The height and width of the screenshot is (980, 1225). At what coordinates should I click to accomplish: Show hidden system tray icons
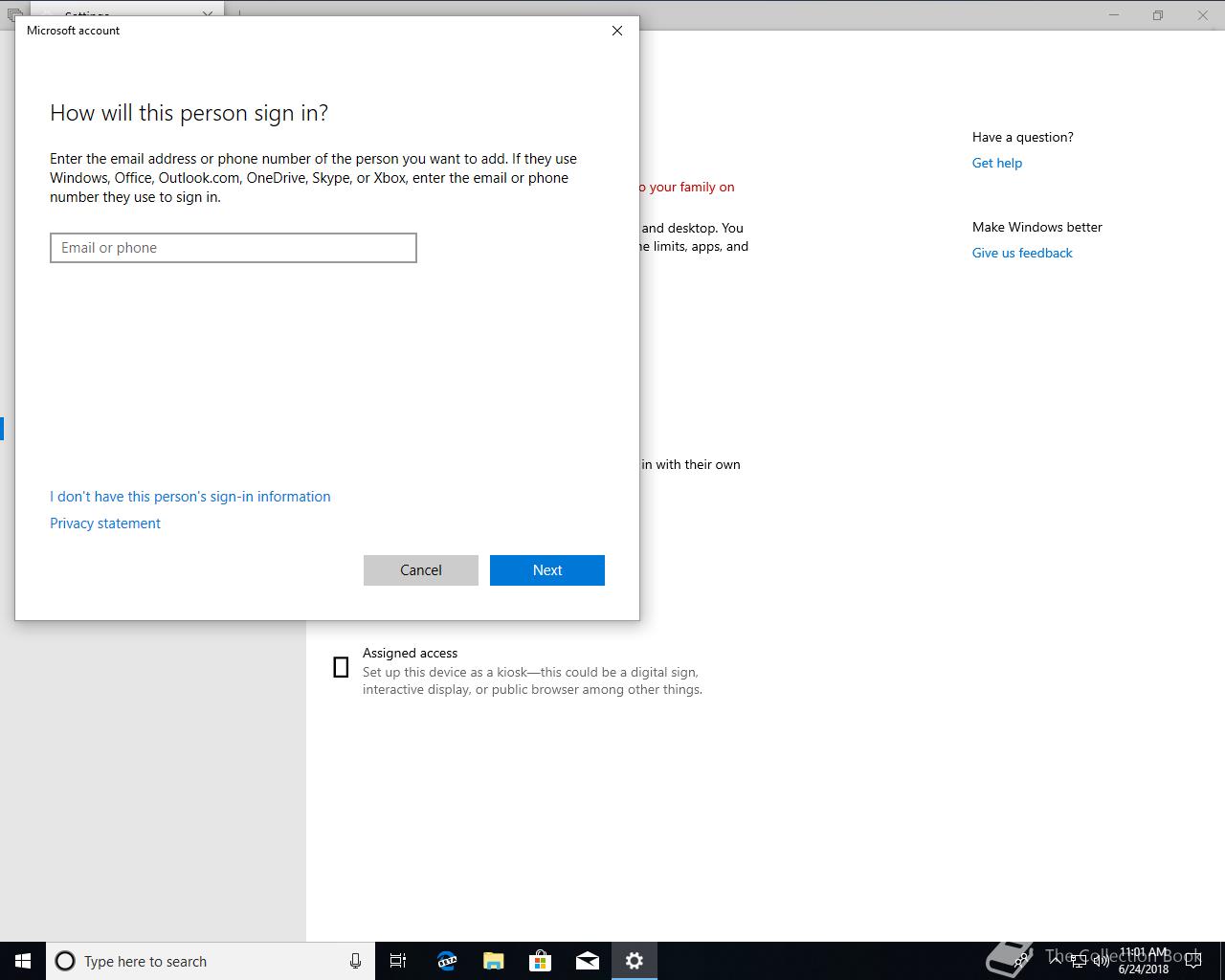coord(1057,961)
